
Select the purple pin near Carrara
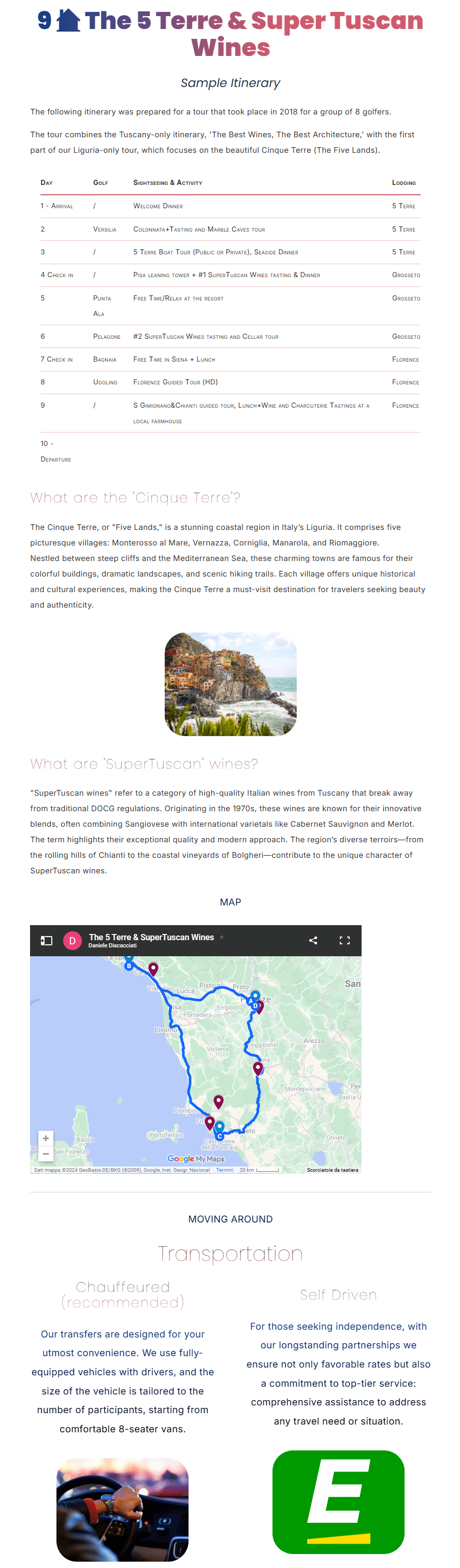pyautogui.click(x=153, y=968)
